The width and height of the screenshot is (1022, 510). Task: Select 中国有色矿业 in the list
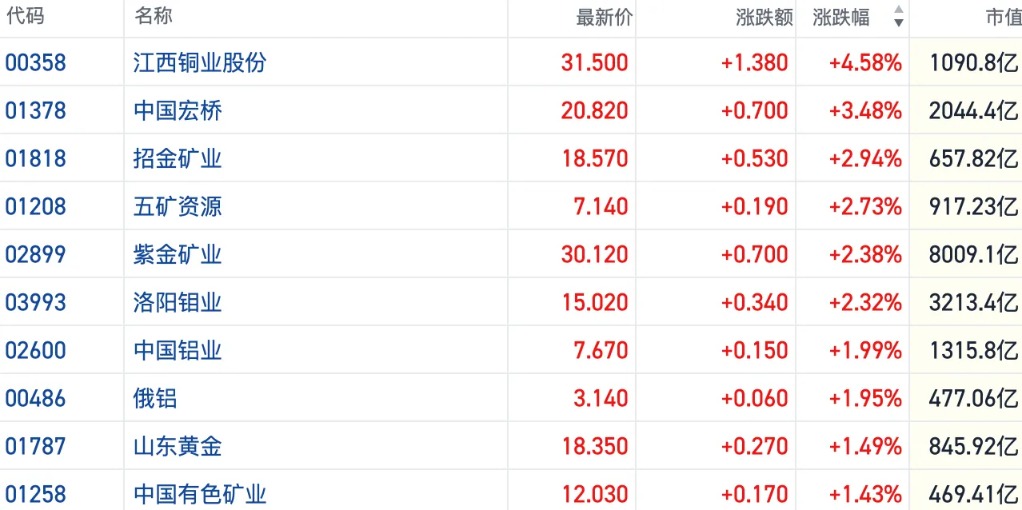coord(200,494)
